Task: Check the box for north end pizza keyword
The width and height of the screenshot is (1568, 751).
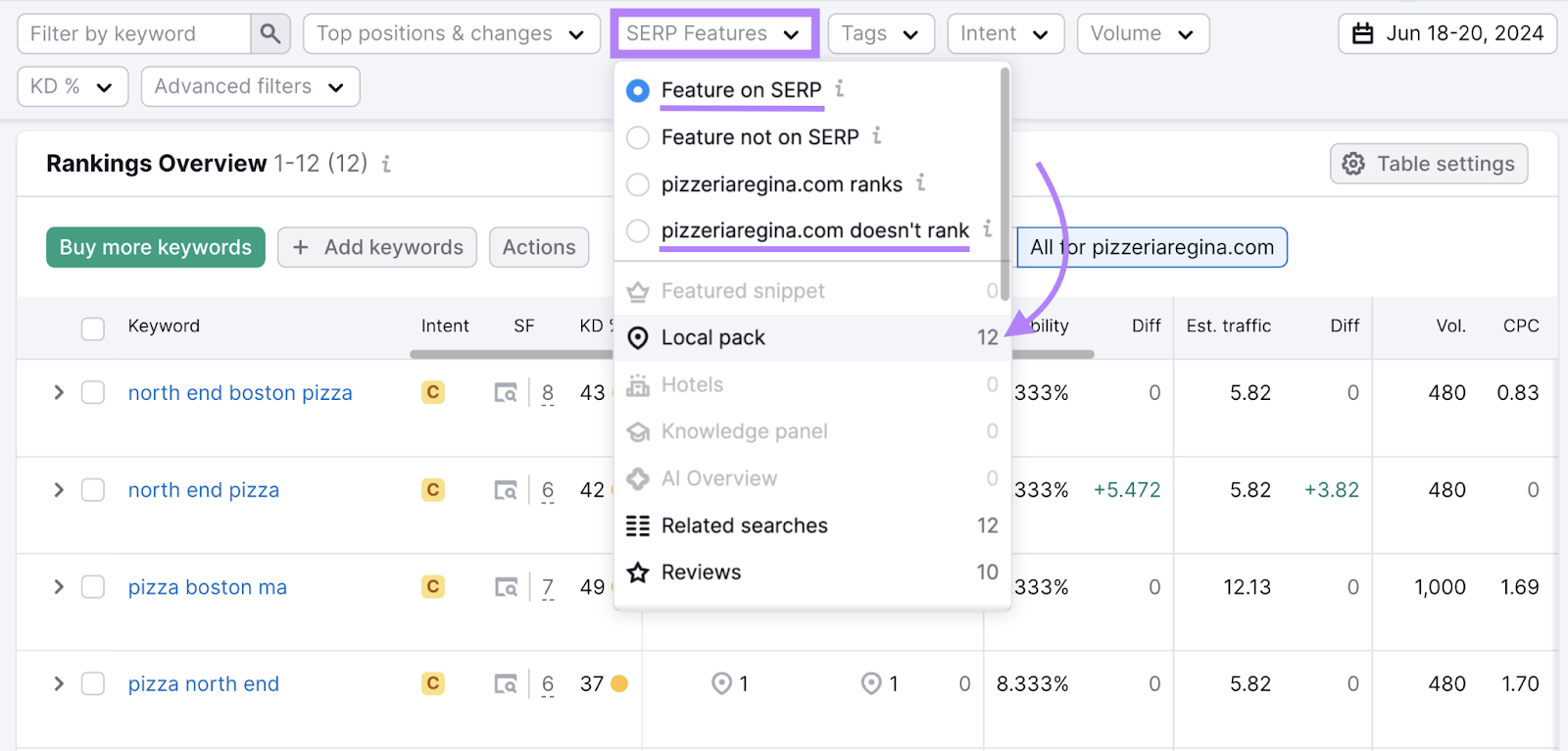Action: 93,490
